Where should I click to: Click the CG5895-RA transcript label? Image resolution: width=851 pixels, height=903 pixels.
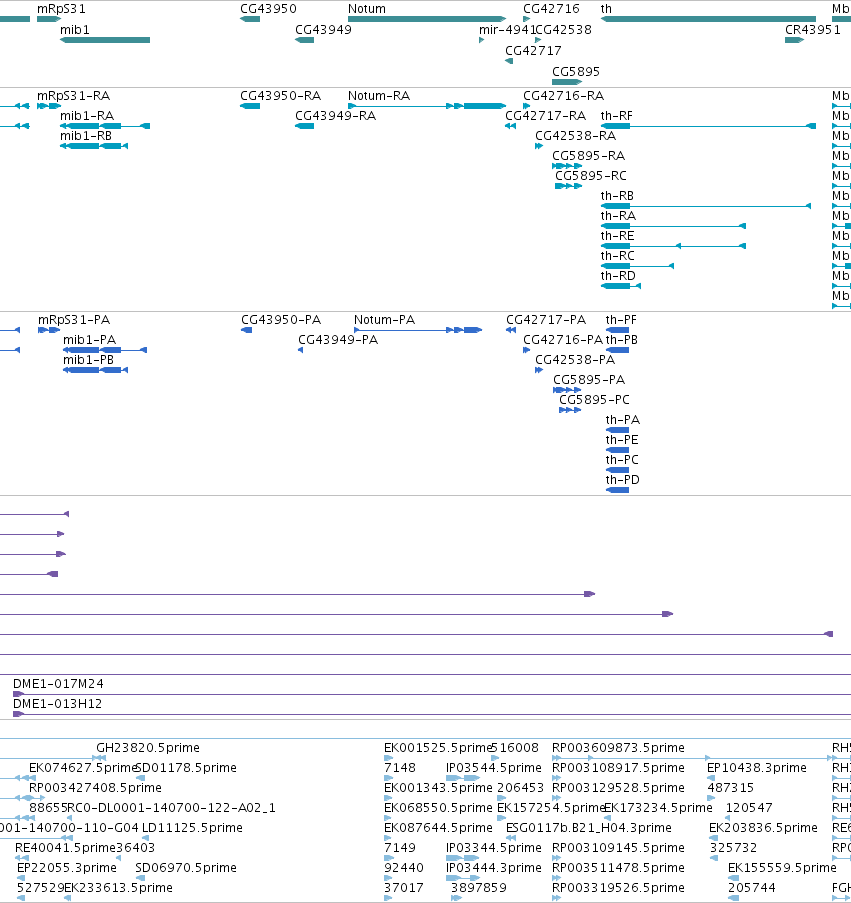coord(588,155)
